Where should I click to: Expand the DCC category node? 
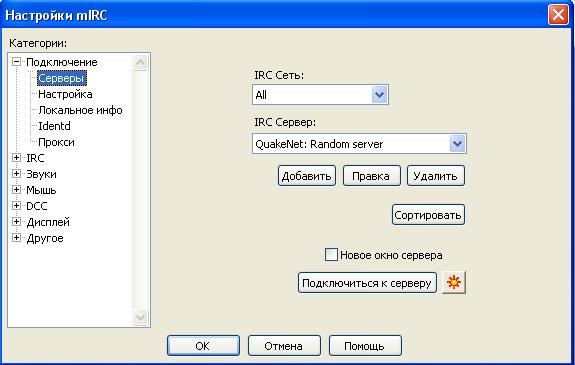tap(16, 205)
